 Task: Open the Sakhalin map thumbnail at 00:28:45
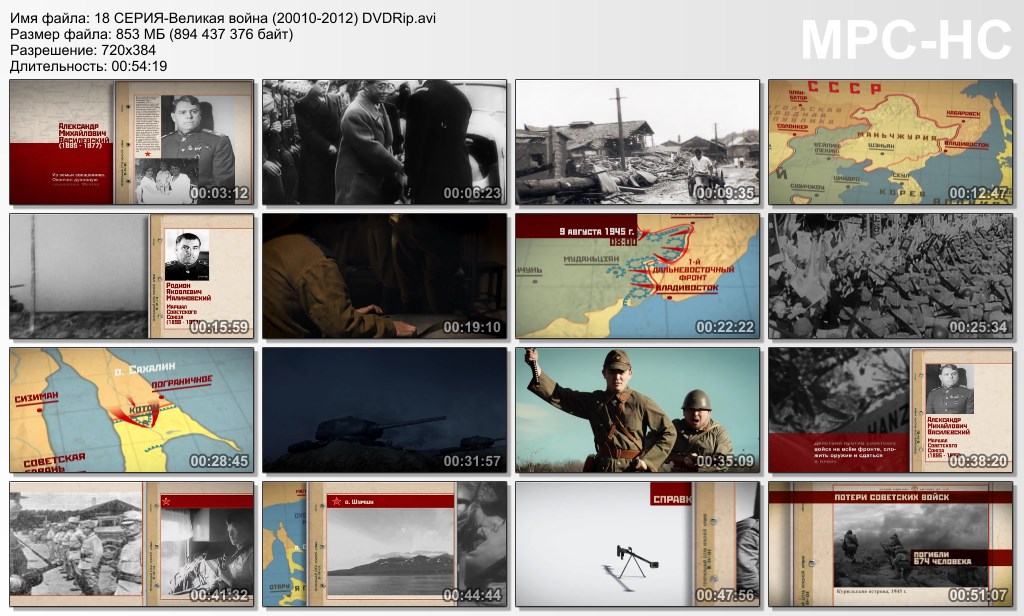pyautogui.click(x=132, y=410)
